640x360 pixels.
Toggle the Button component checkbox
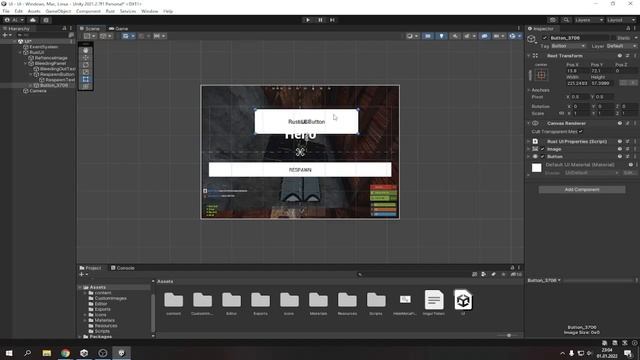543,157
